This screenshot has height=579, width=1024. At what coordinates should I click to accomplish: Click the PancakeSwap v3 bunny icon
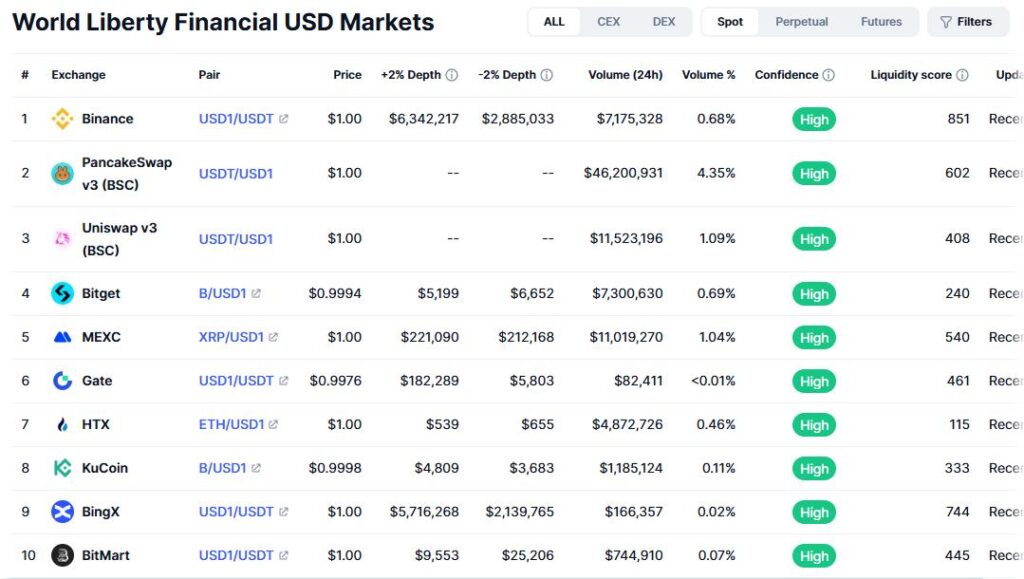point(63,172)
